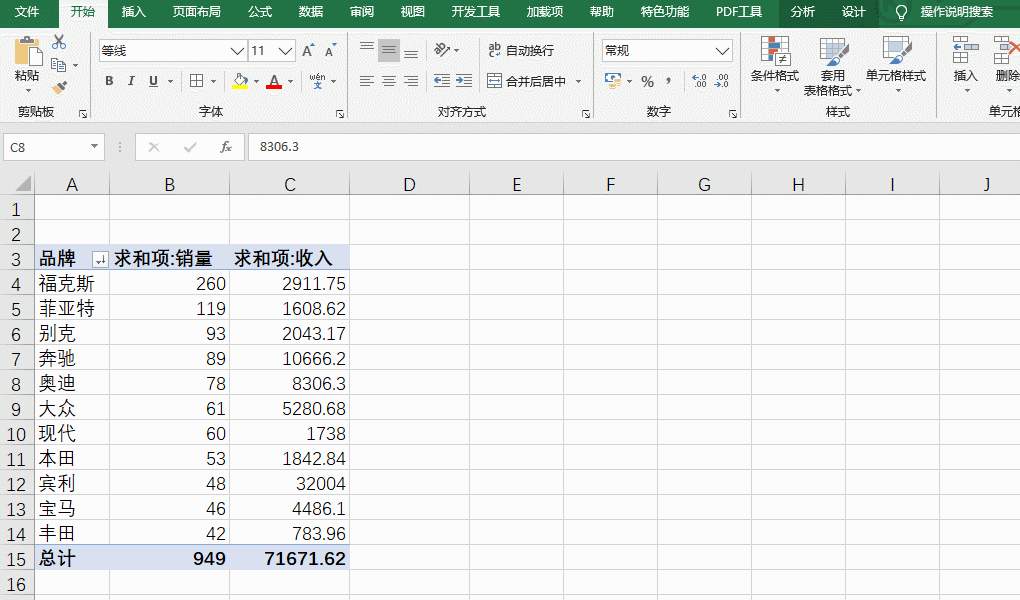Apply right text alignment
The width and height of the screenshot is (1020, 600).
411,81
